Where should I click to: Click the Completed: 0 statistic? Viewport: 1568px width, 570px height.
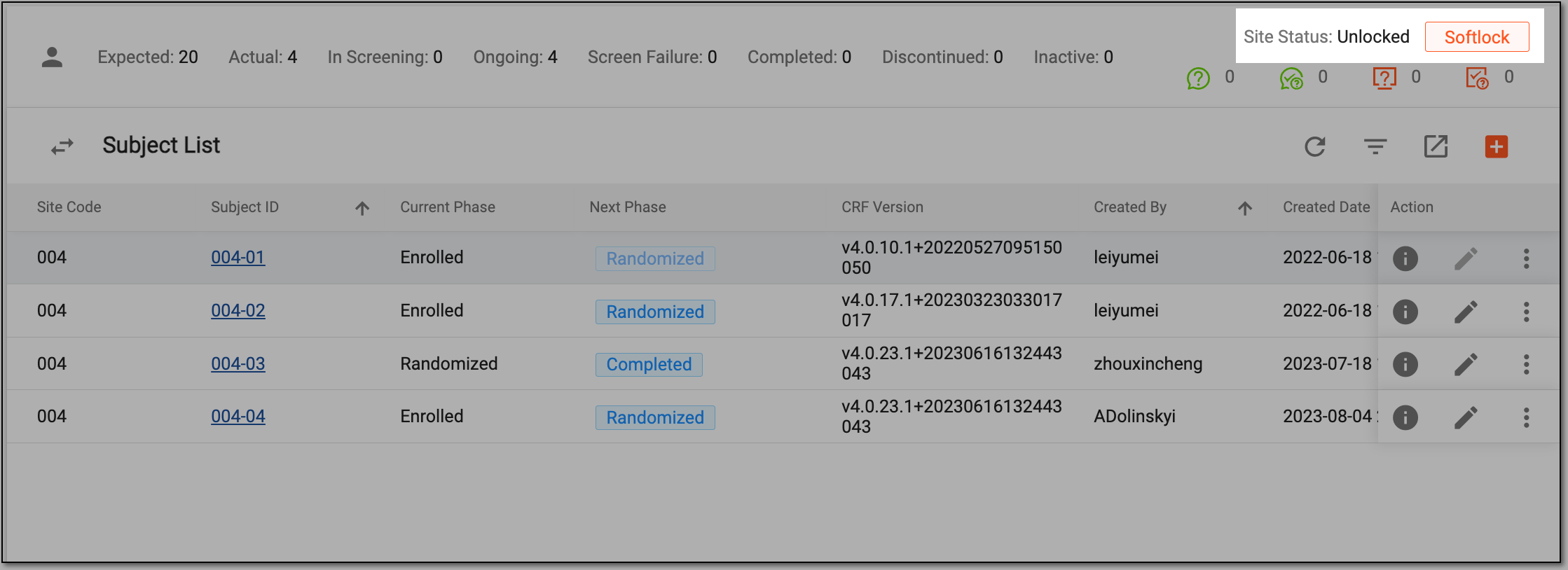tap(799, 57)
